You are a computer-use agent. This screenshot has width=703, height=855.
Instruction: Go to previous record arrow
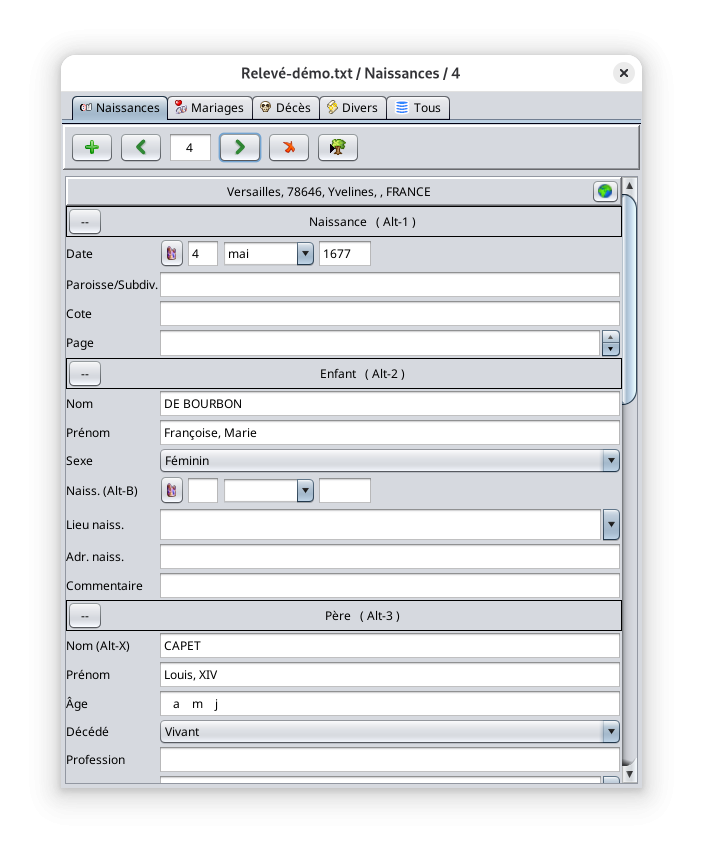[141, 147]
